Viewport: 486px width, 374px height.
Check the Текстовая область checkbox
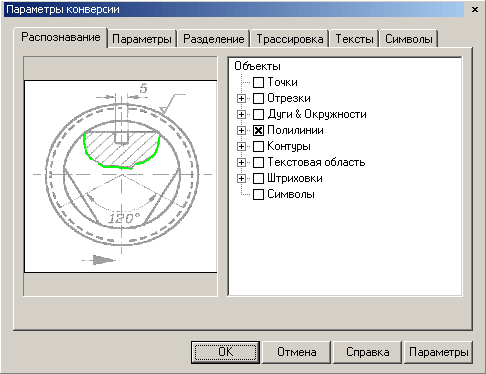[258, 162]
